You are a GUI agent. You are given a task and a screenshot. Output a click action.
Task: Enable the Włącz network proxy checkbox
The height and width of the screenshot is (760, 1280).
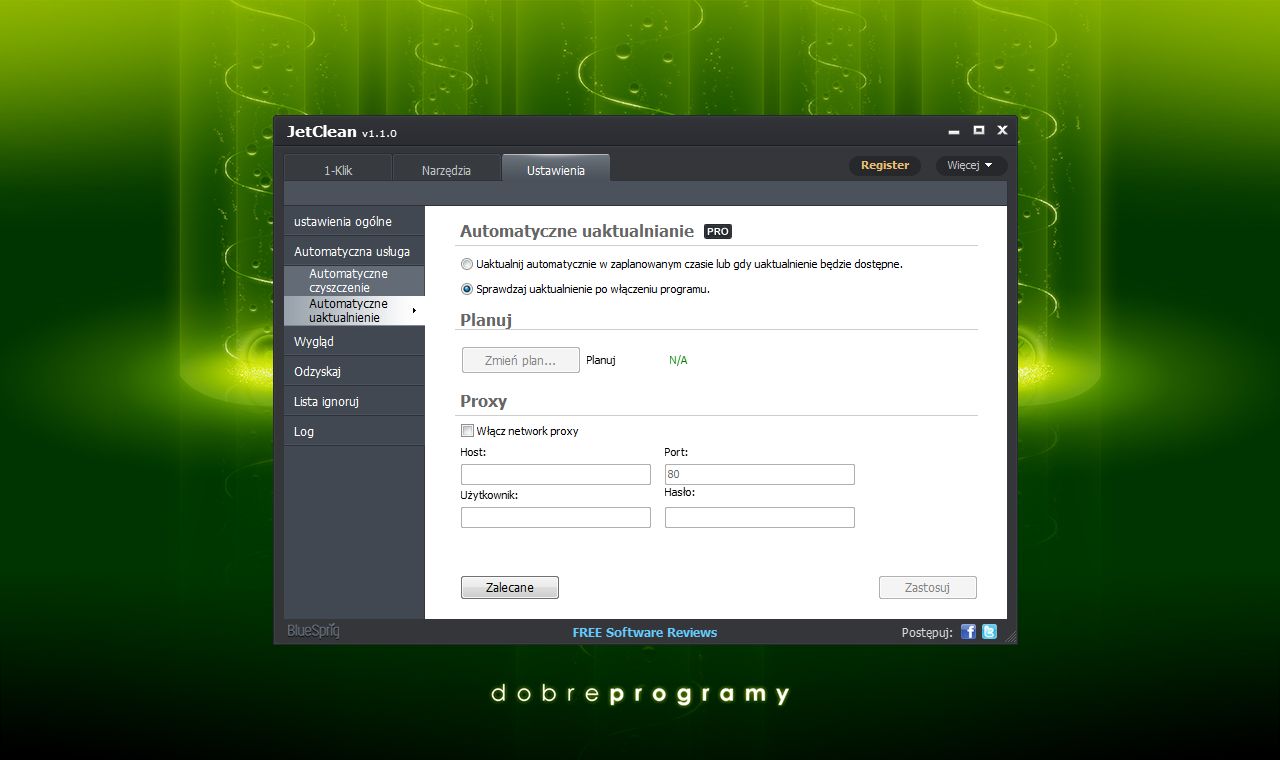pos(467,431)
